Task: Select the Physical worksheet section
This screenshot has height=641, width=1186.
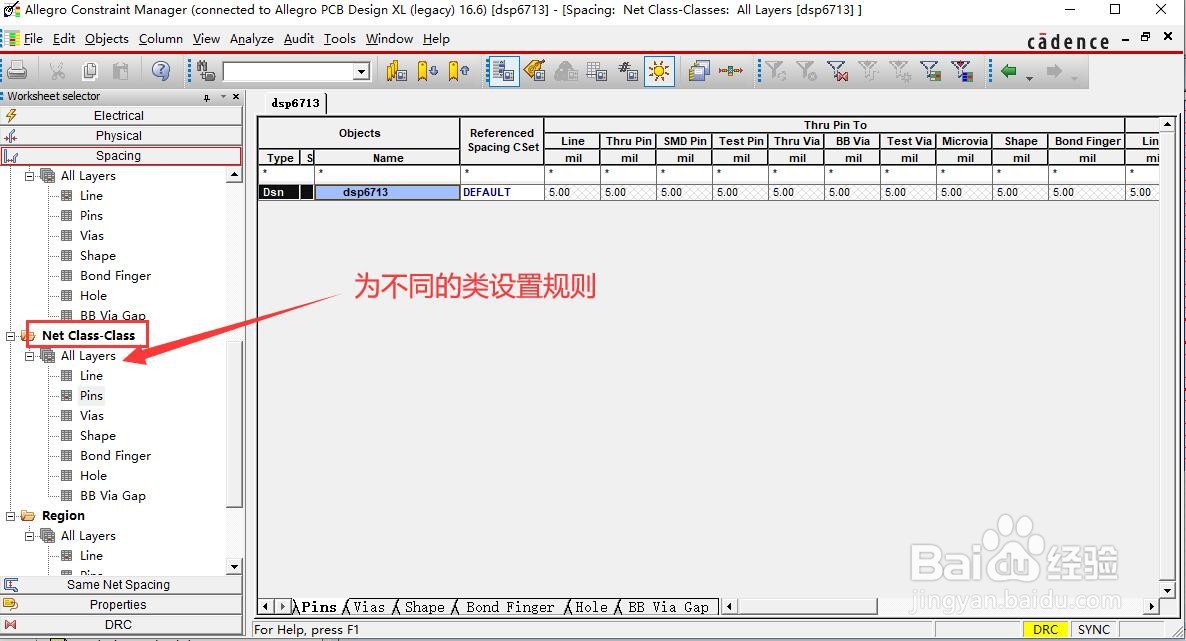Action: 121,135
